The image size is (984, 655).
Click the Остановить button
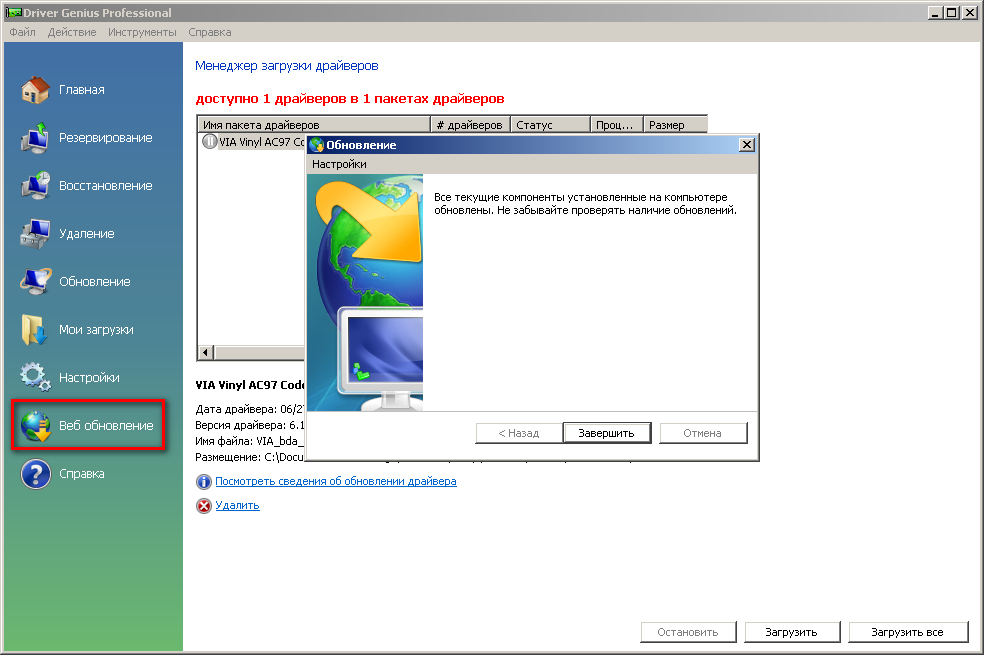[x=688, y=632]
